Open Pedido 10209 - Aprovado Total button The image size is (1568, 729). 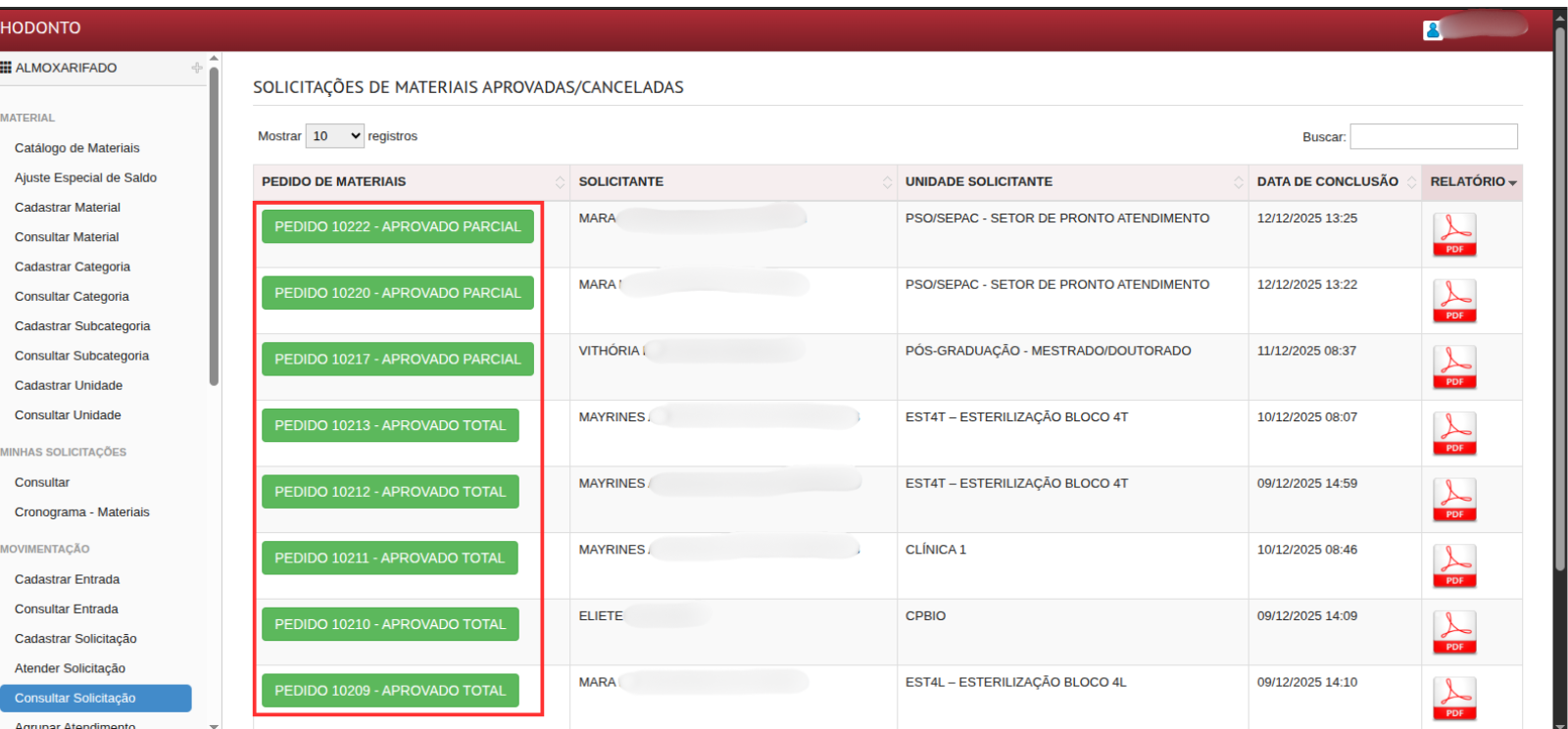pyautogui.click(x=390, y=691)
